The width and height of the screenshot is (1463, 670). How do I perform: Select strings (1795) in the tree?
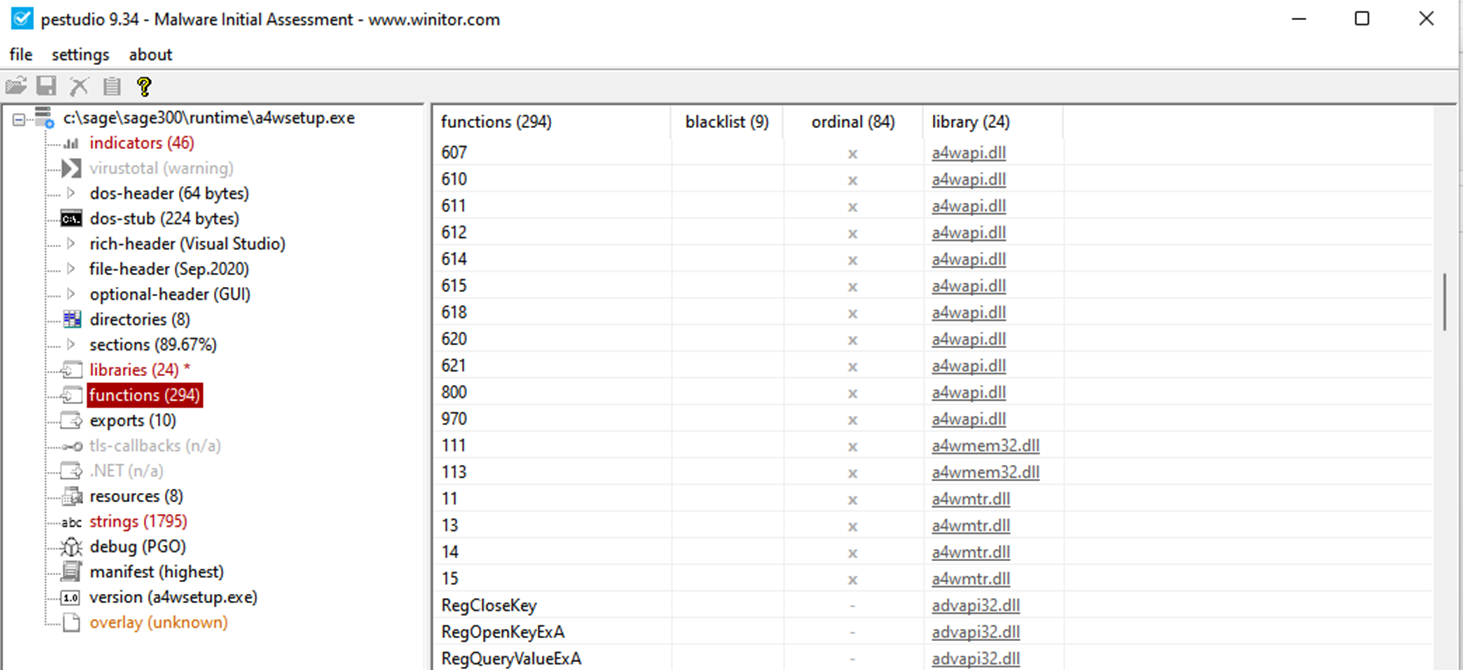(138, 522)
